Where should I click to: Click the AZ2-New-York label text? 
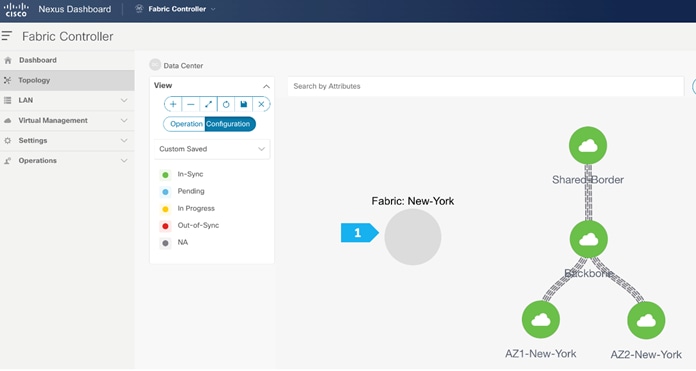click(646, 355)
